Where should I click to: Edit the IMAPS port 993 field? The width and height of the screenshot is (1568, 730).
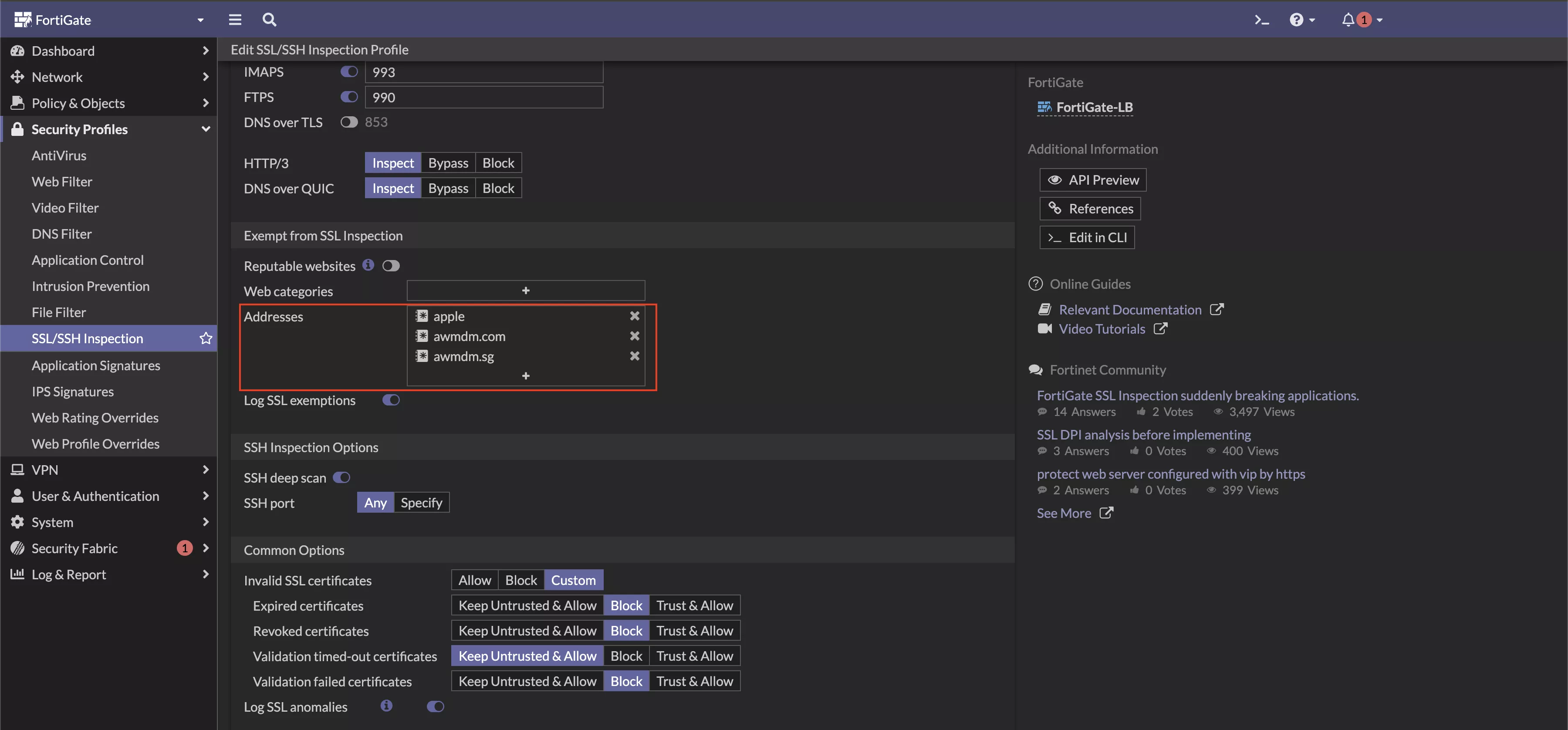[484, 72]
